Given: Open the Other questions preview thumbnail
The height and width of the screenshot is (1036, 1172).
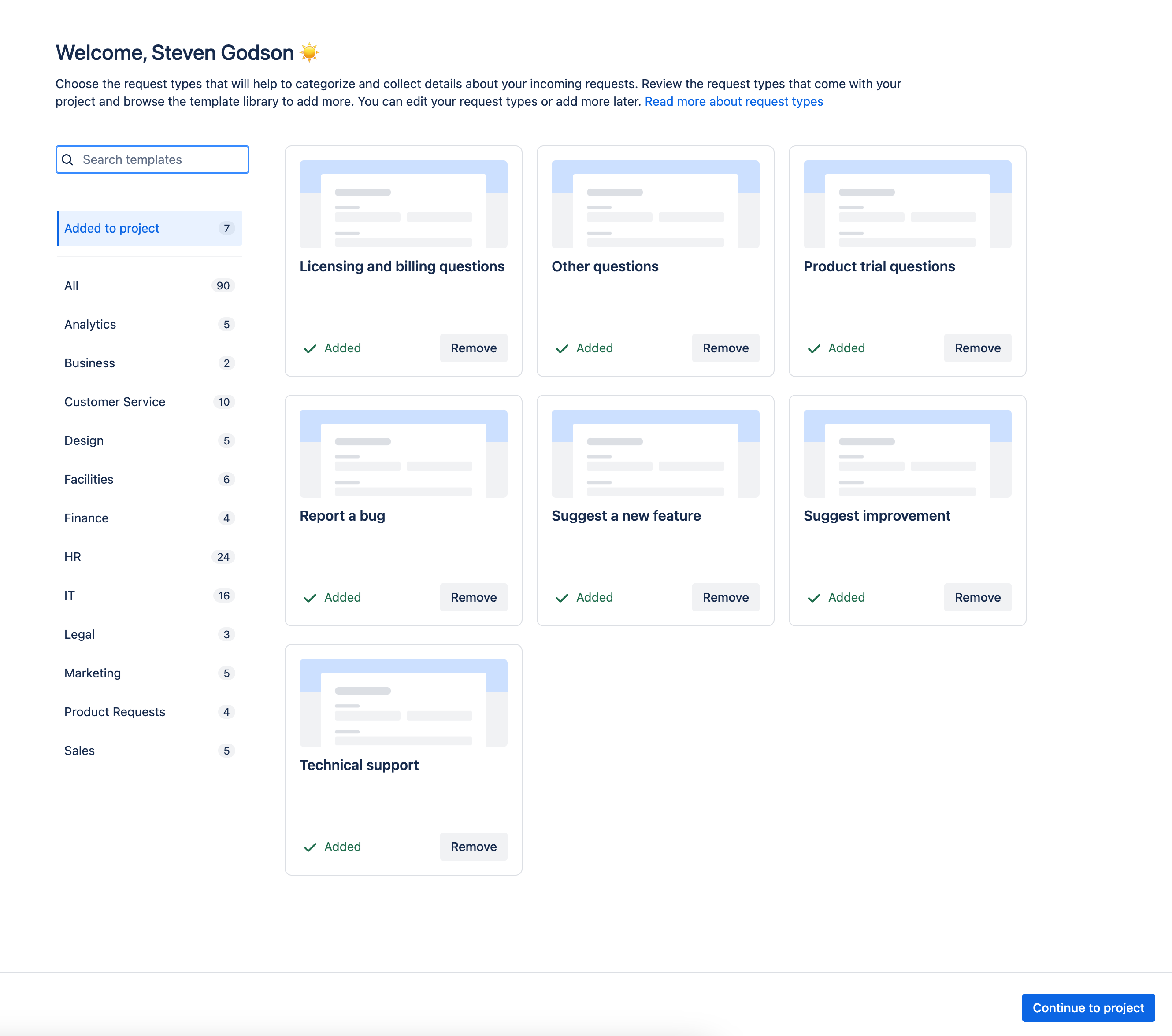Looking at the screenshot, I should point(655,204).
